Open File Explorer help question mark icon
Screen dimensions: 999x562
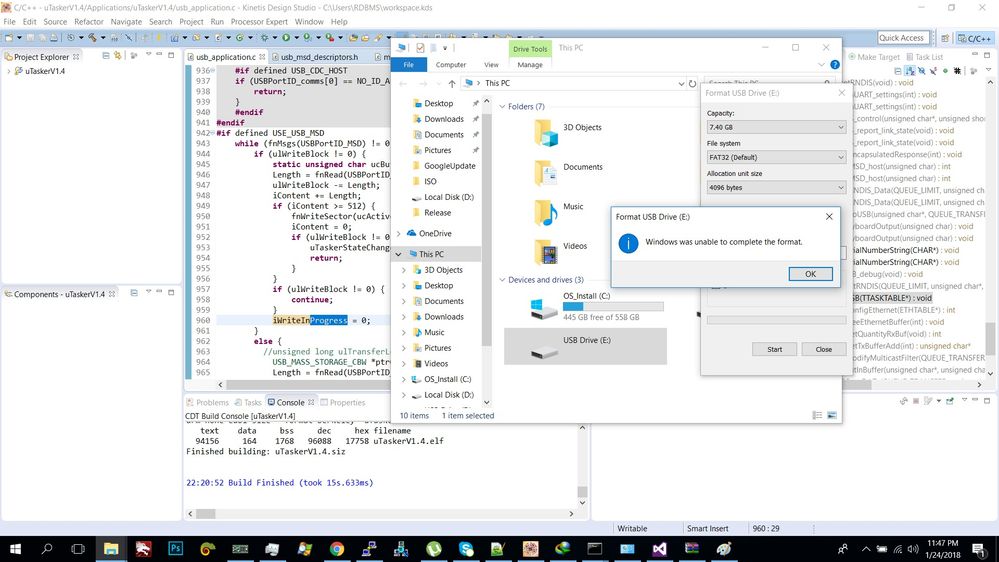click(x=834, y=65)
